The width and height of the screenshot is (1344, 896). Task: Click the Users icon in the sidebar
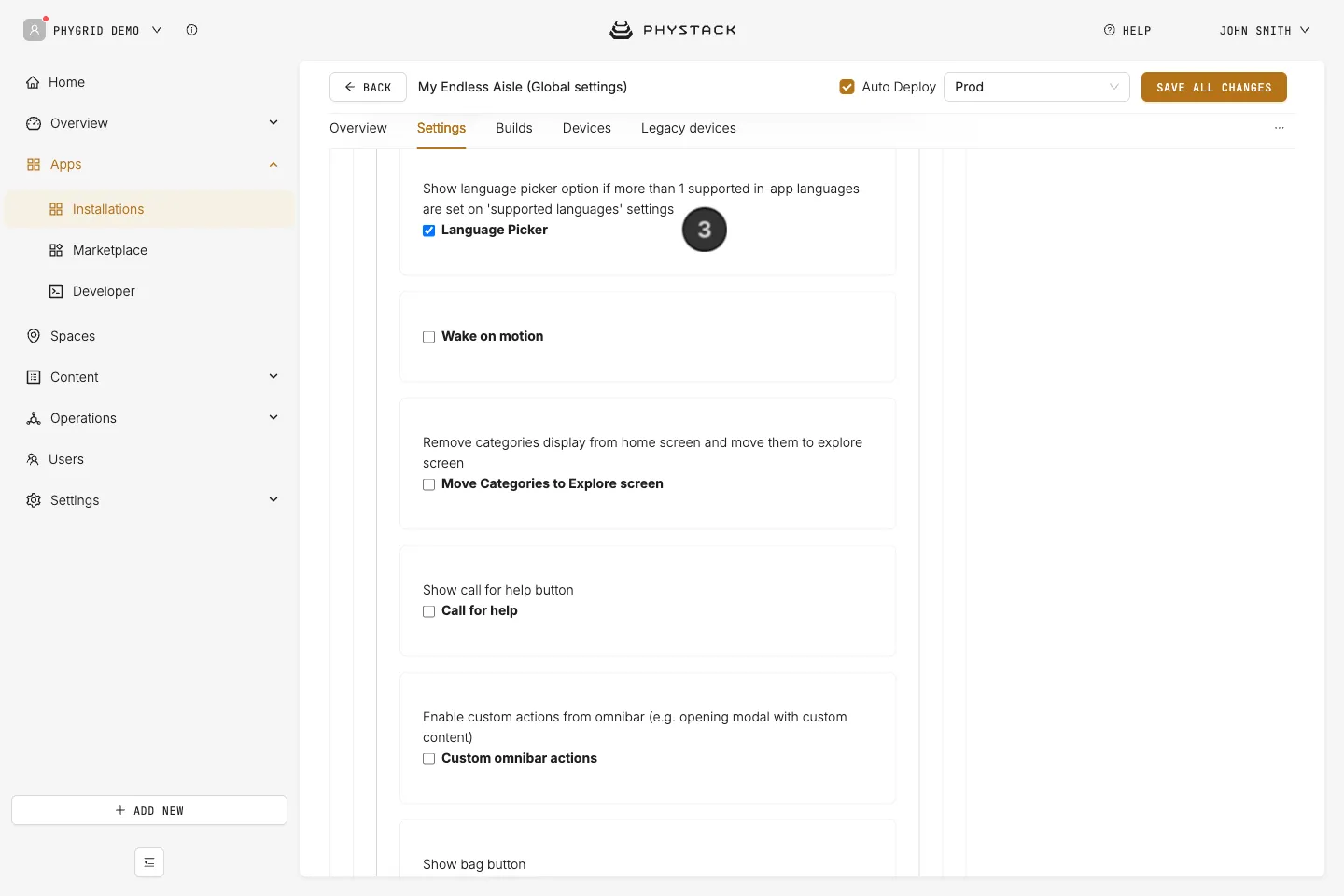click(33, 459)
